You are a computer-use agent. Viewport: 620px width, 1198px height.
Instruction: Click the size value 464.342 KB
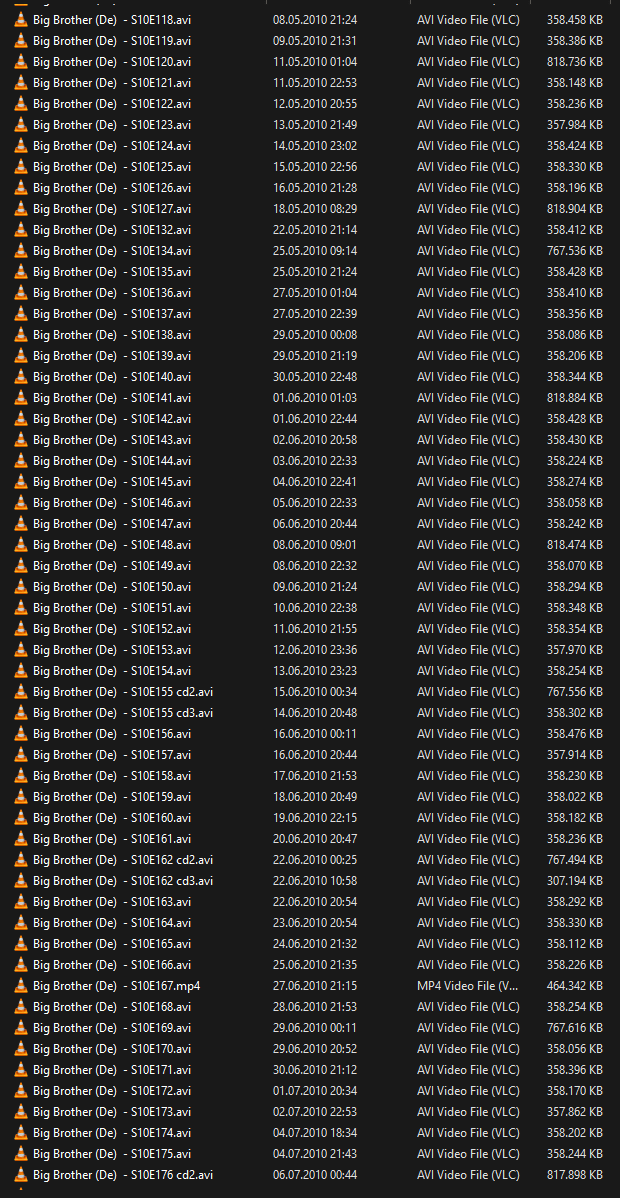click(x=575, y=986)
